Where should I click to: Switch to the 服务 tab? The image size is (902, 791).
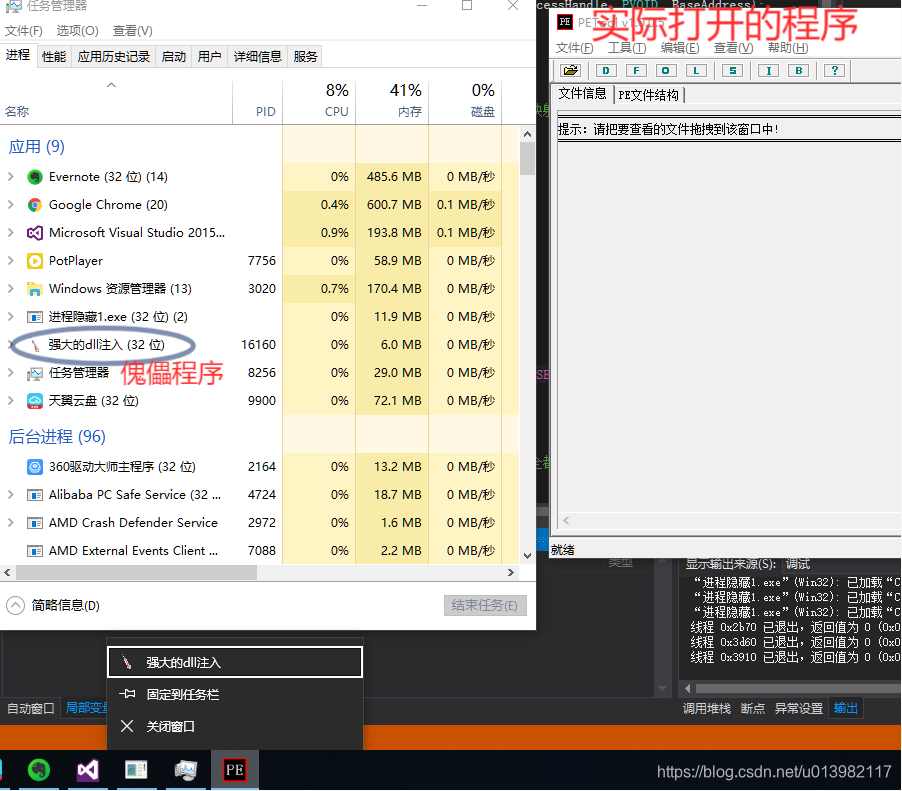tap(305, 56)
